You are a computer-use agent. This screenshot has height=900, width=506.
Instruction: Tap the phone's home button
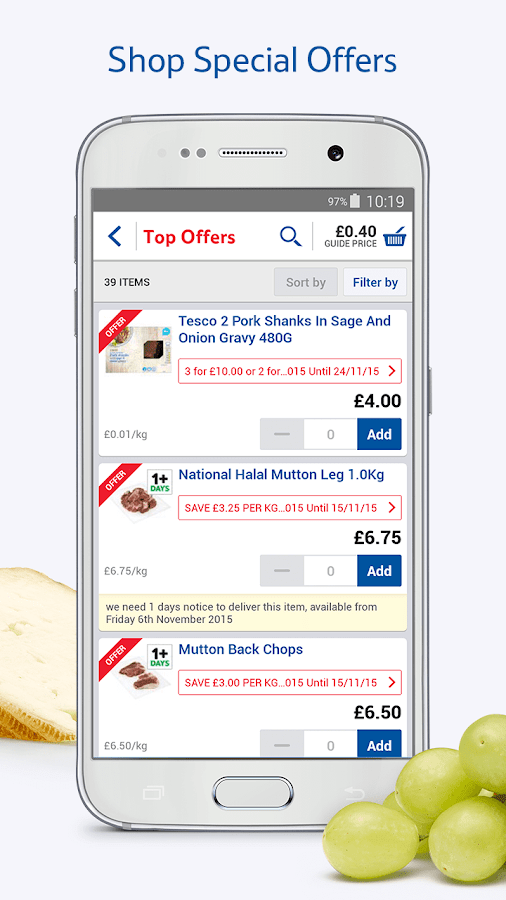pyautogui.click(x=253, y=794)
